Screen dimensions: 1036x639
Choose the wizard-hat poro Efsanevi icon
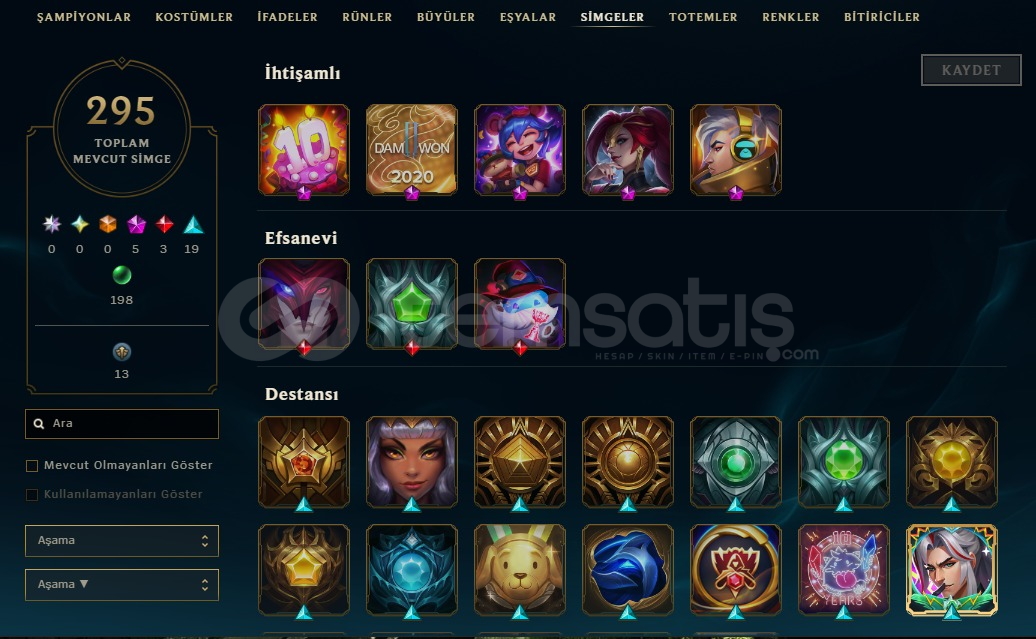(520, 304)
